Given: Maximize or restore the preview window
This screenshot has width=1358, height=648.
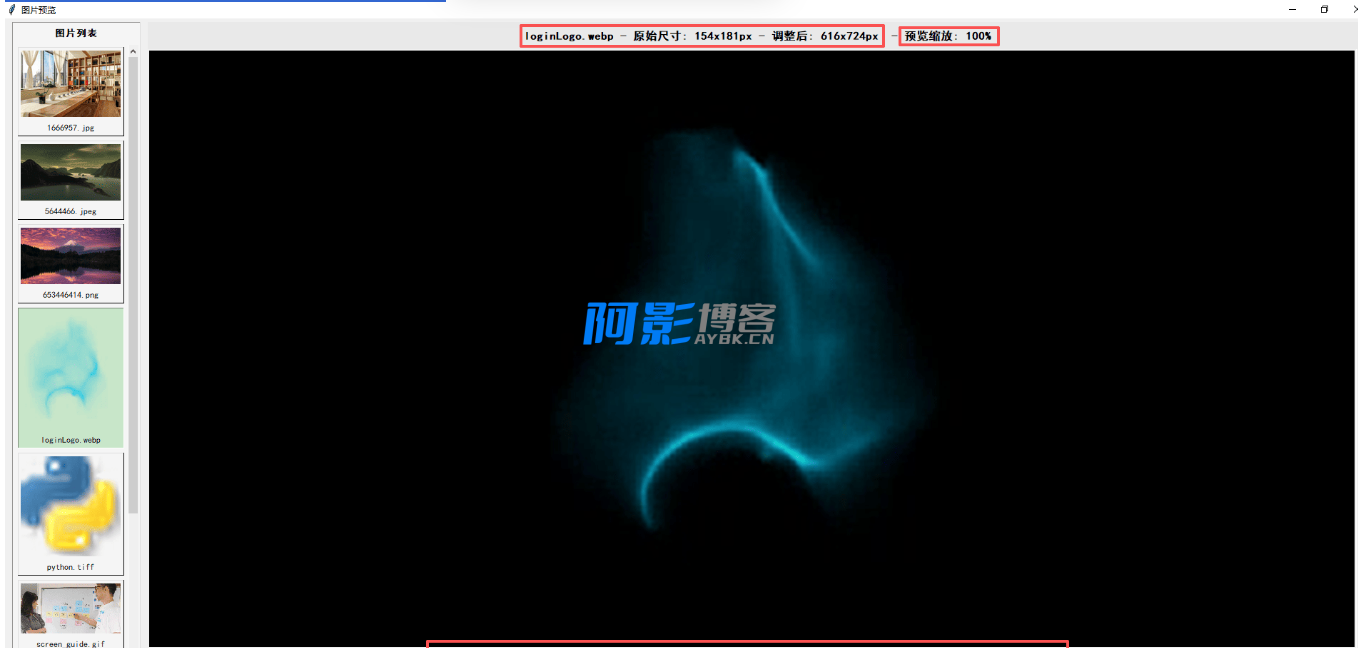Looking at the screenshot, I should point(1324,9).
